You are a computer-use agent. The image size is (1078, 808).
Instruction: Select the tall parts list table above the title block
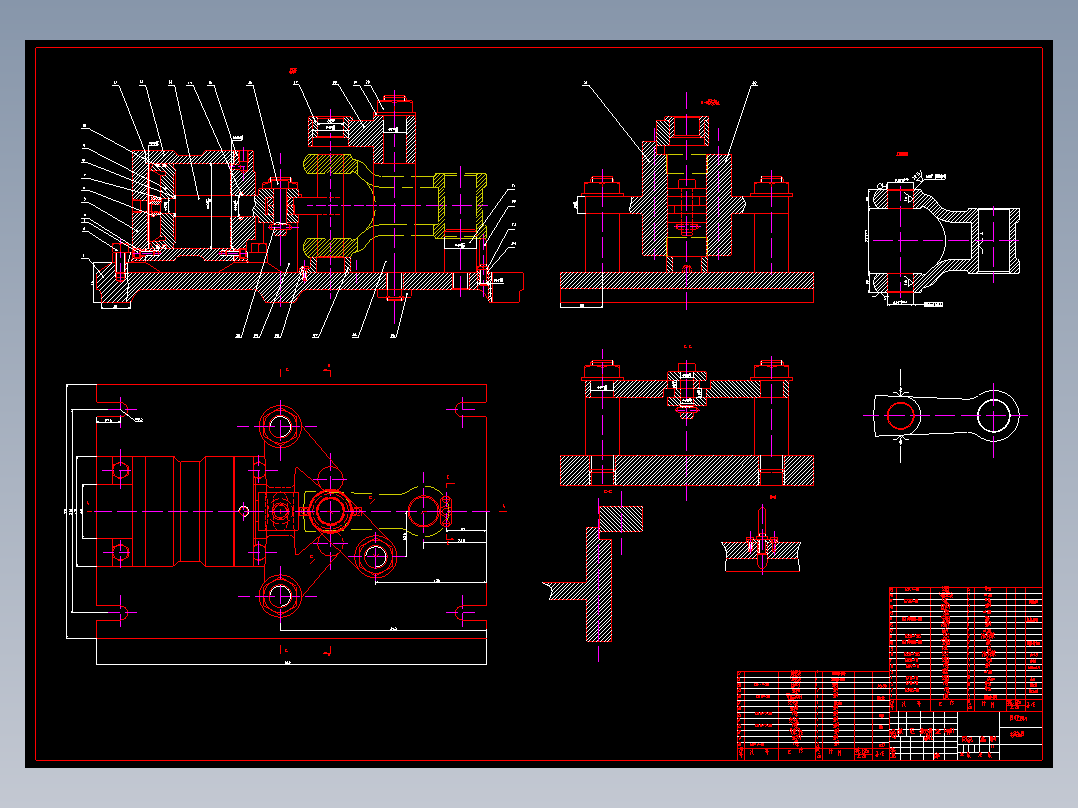pos(966,648)
